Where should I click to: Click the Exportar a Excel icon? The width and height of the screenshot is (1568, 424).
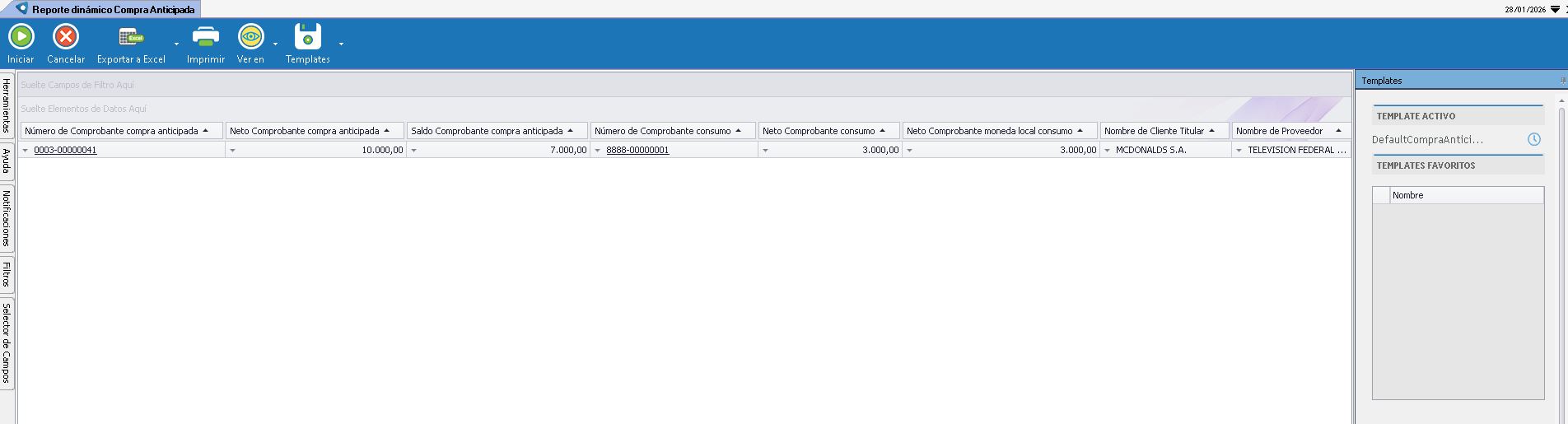pos(131,37)
